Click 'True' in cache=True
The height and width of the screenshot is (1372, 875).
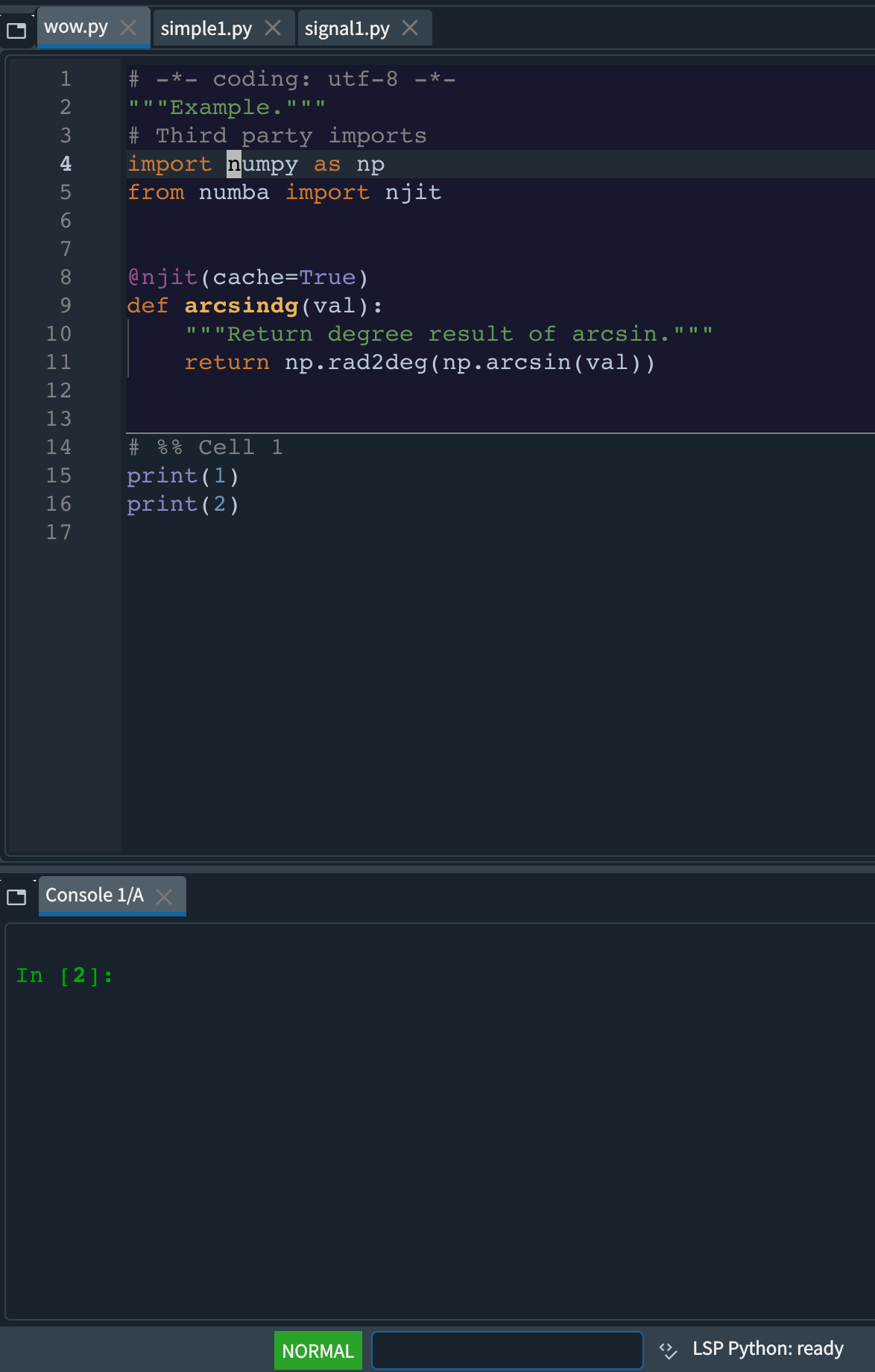click(x=327, y=277)
